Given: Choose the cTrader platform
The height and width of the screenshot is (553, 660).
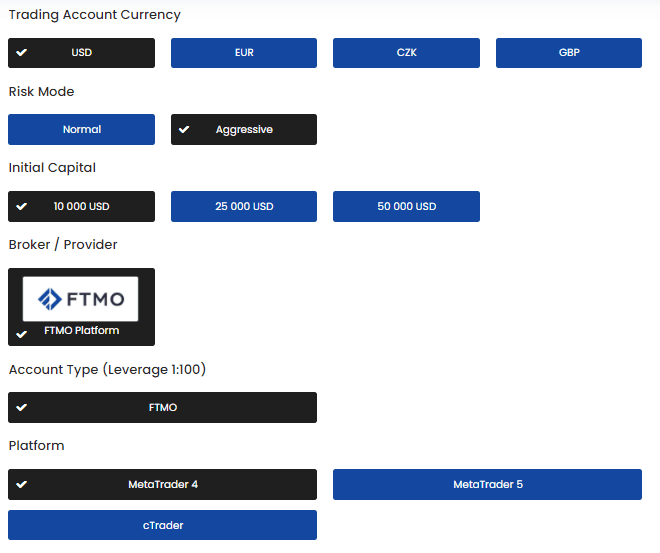Looking at the screenshot, I should coord(162,525).
